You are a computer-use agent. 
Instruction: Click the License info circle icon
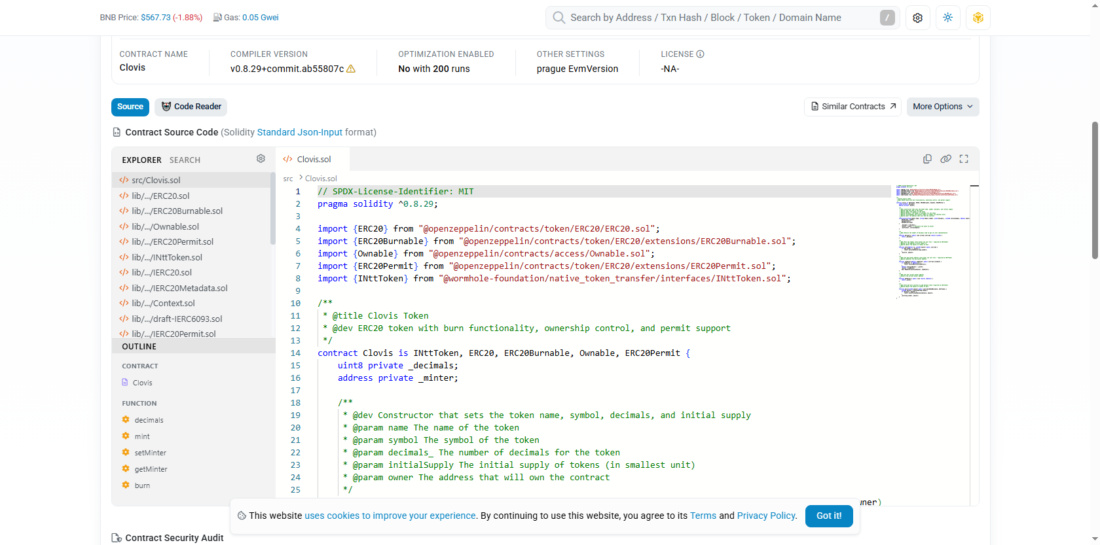point(700,54)
